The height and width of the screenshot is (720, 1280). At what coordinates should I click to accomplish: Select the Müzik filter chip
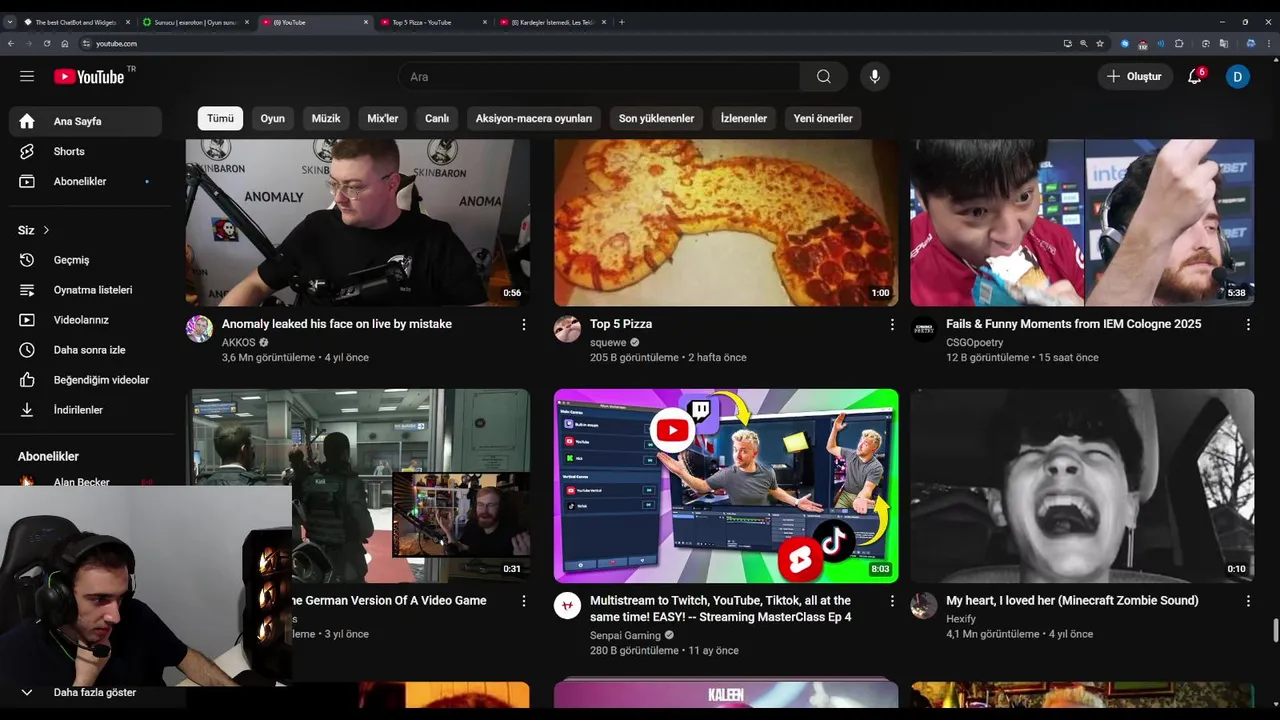(x=326, y=118)
